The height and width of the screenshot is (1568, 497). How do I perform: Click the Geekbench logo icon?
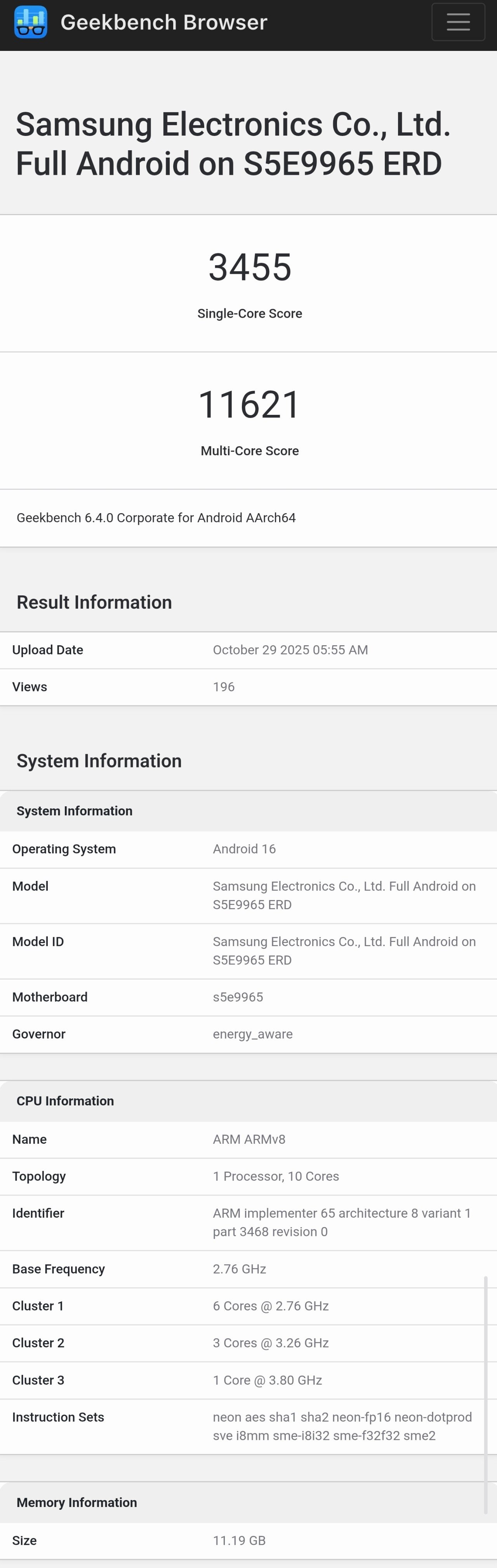(x=30, y=22)
